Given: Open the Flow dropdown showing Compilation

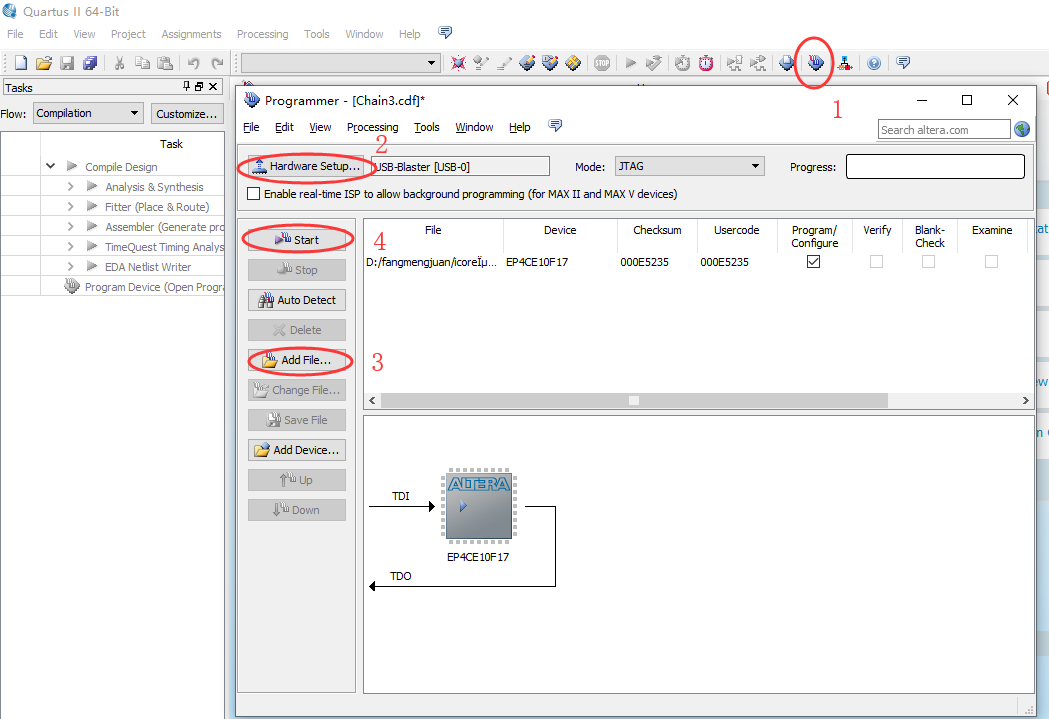Looking at the screenshot, I should tap(88, 113).
